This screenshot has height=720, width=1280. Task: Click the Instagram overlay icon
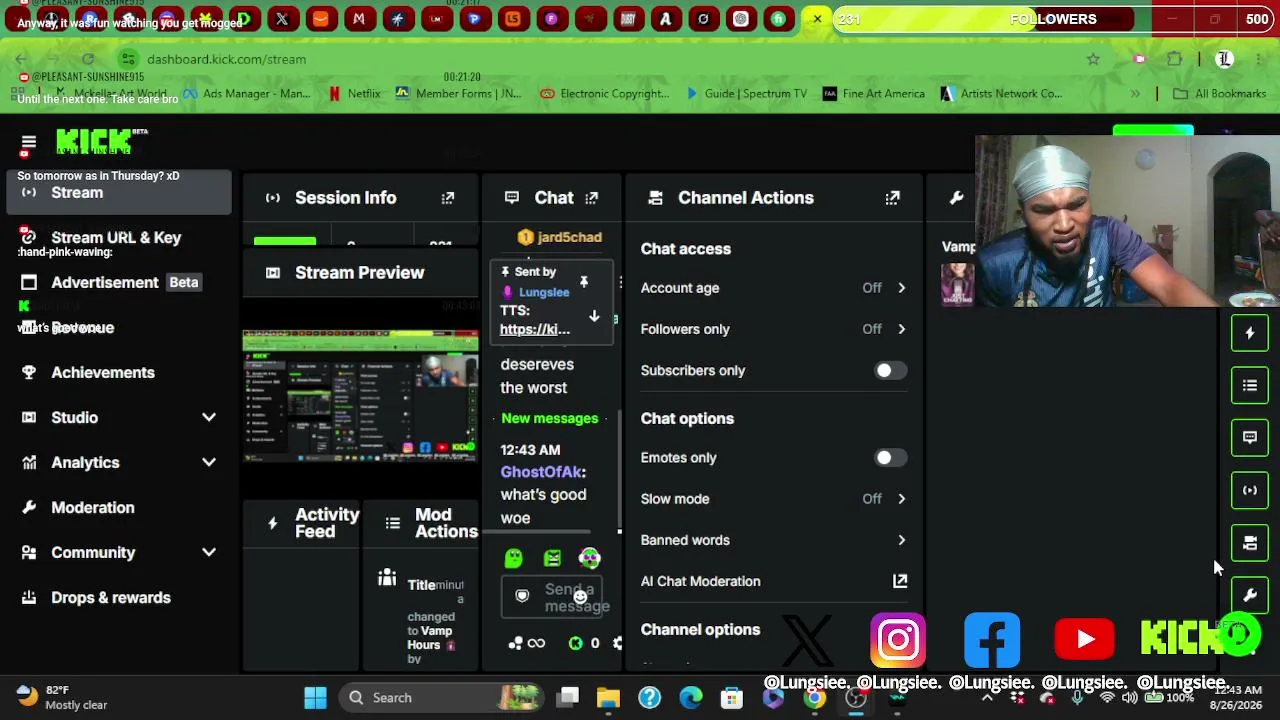click(898, 640)
